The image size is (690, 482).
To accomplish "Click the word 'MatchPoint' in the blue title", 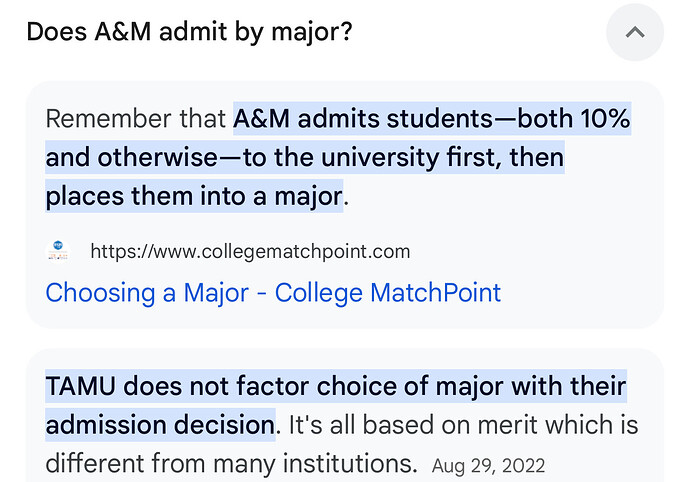I will [x=435, y=293].
